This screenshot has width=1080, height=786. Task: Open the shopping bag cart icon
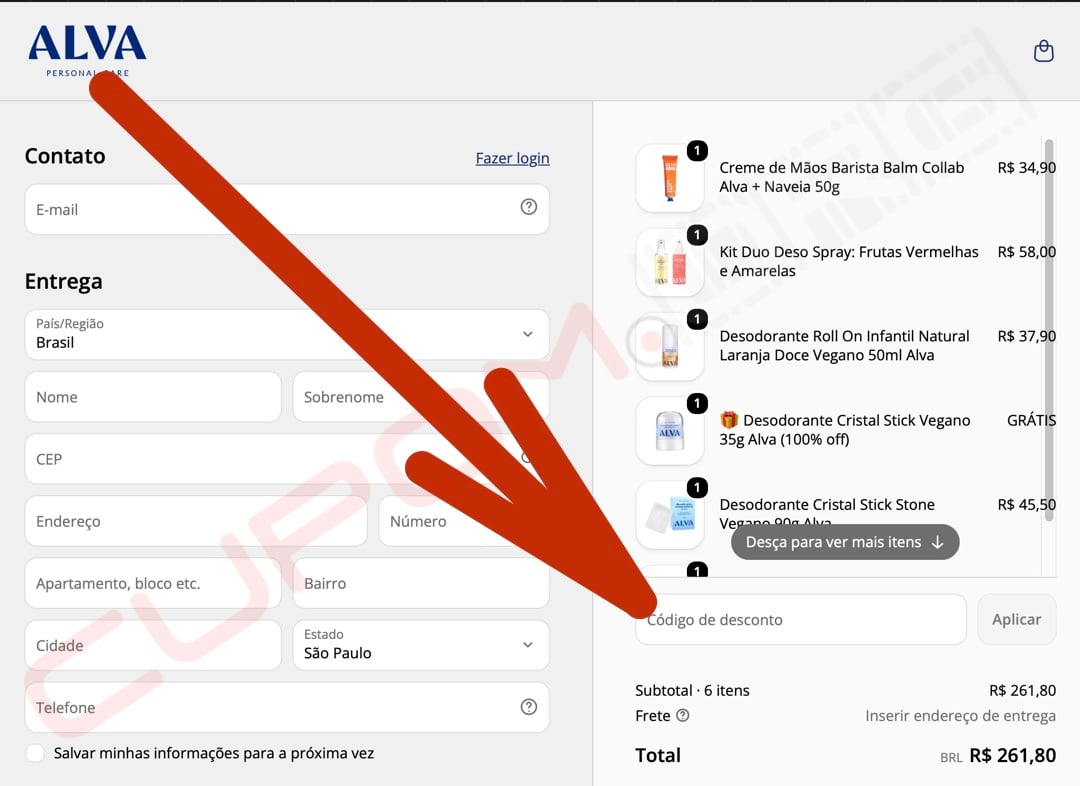coord(1043,51)
